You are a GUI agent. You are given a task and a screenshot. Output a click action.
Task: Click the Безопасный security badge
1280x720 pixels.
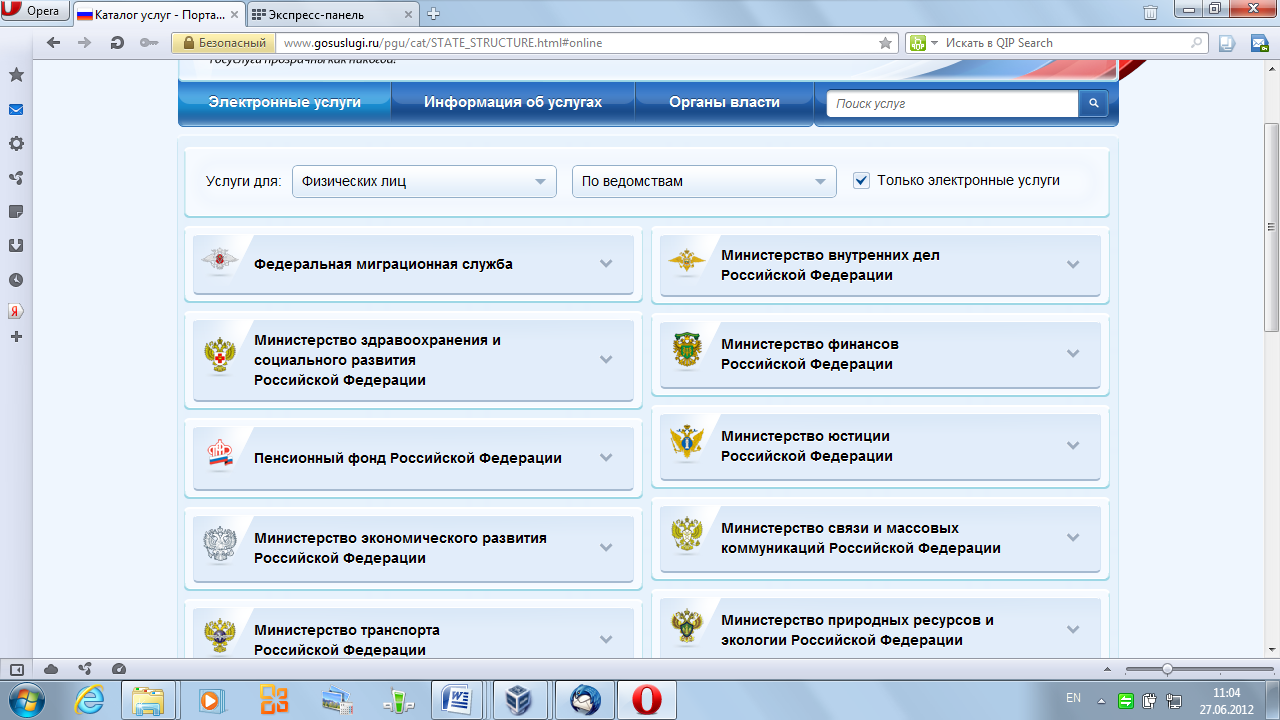click(225, 43)
